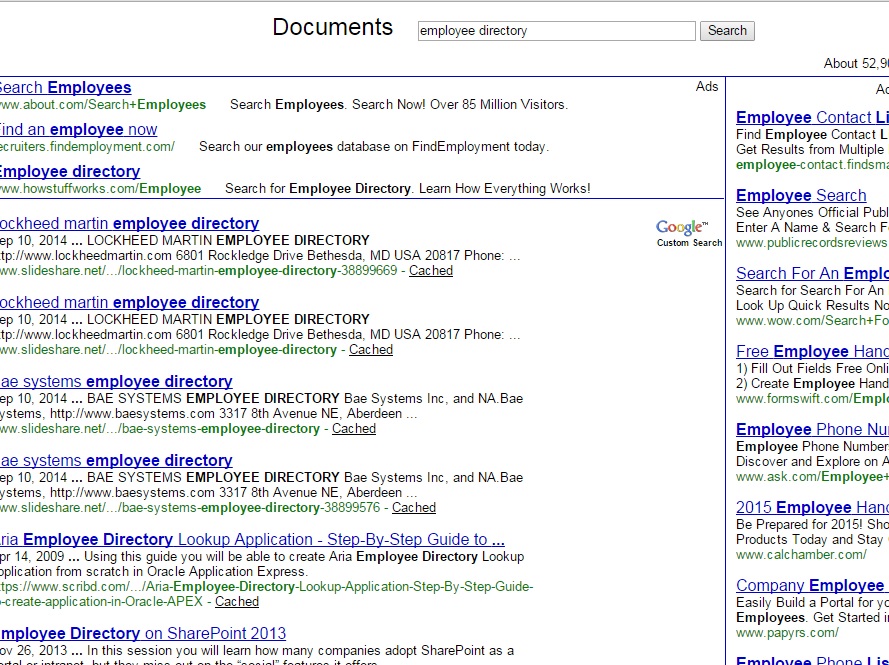Viewport: 889px width, 665px height.
Task: Open 'Search For An Employee' sidebar ad
Action: [x=812, y=273]
